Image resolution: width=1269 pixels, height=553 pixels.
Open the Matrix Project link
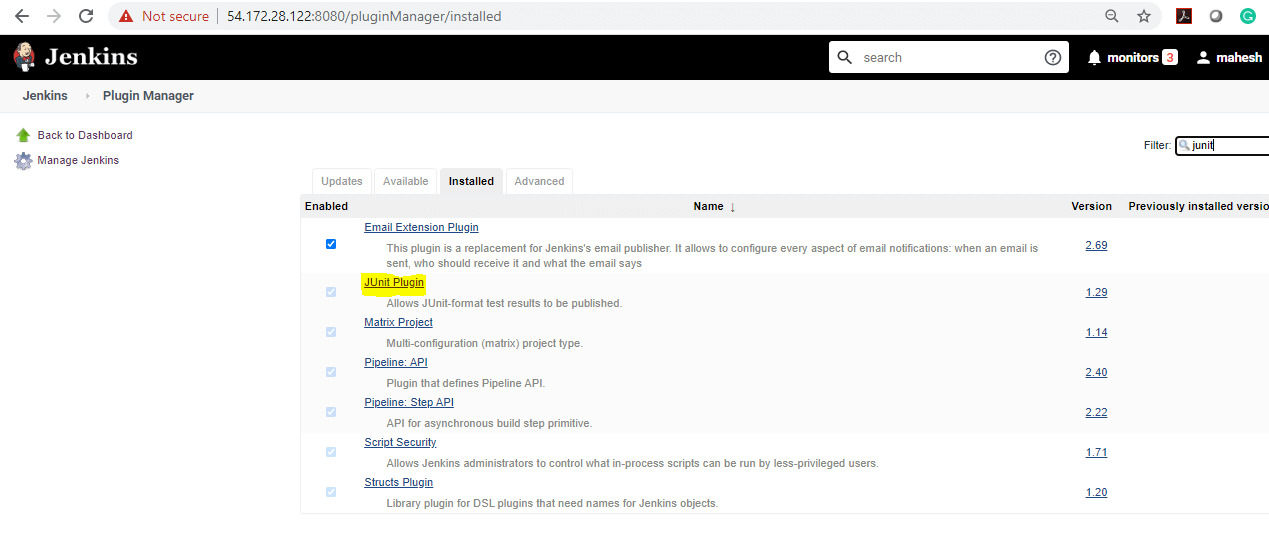(398, 323)
